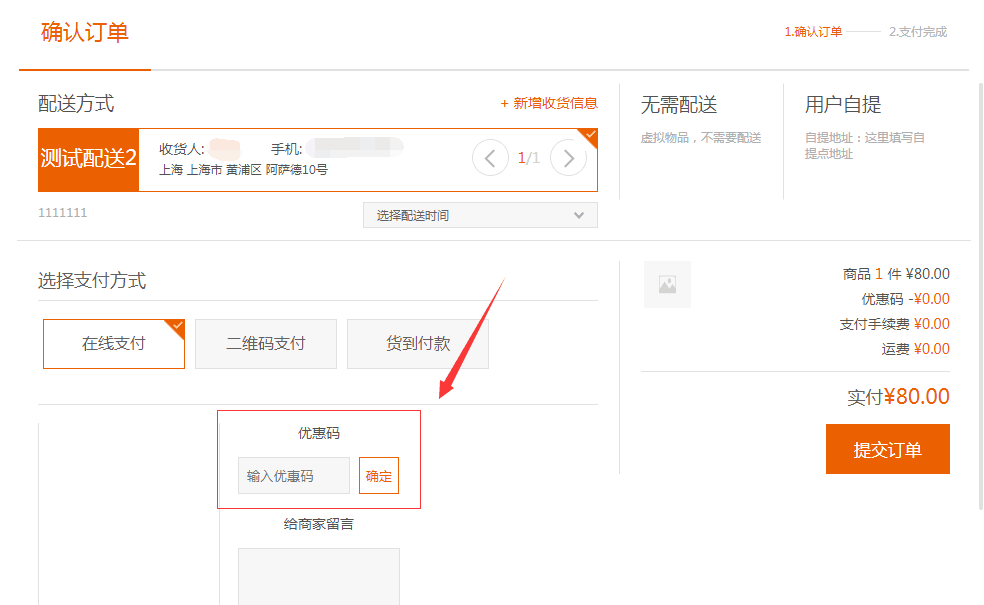This screenshot has width=984, height=605.
Task: Switch to 用户自提 pickup option
Action: (x=843, y=105)
